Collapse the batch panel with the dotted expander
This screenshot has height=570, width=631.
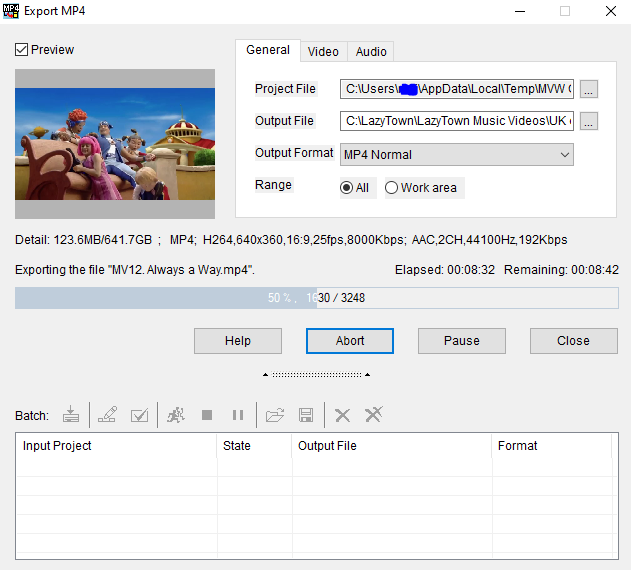[x=317, y=375]
